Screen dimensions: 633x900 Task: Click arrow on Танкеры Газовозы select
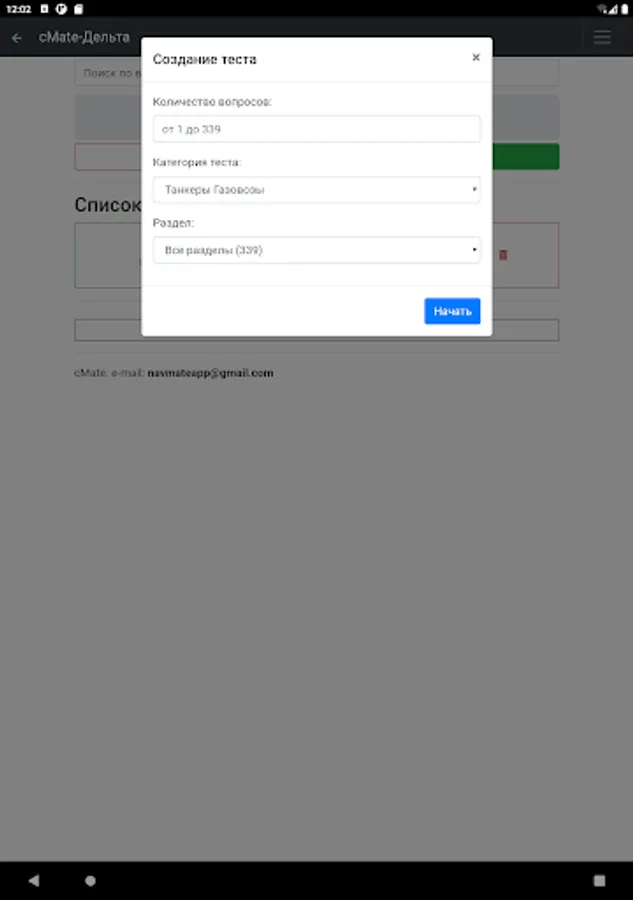[474, 189]
